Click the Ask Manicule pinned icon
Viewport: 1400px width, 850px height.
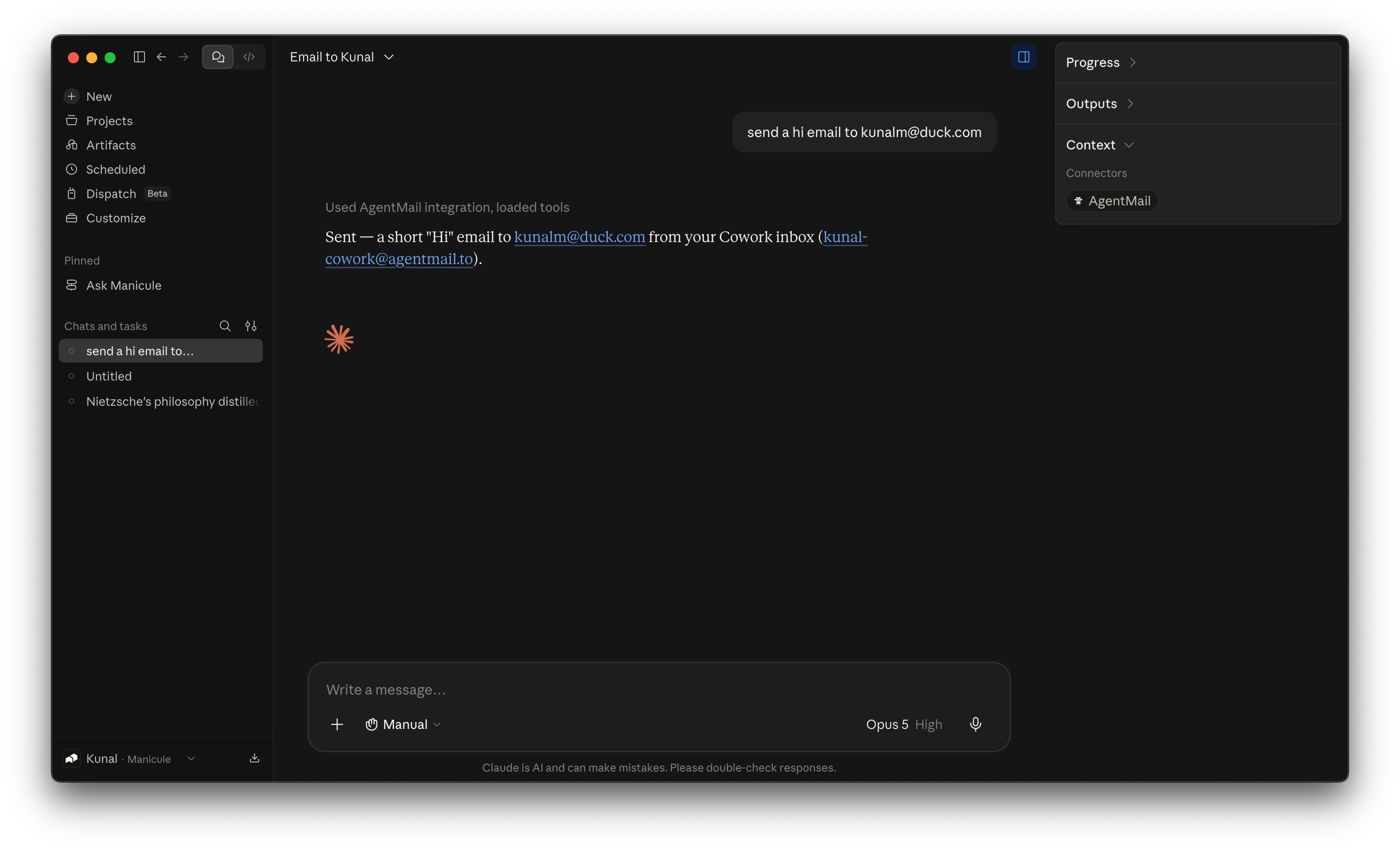coord(72,285)
